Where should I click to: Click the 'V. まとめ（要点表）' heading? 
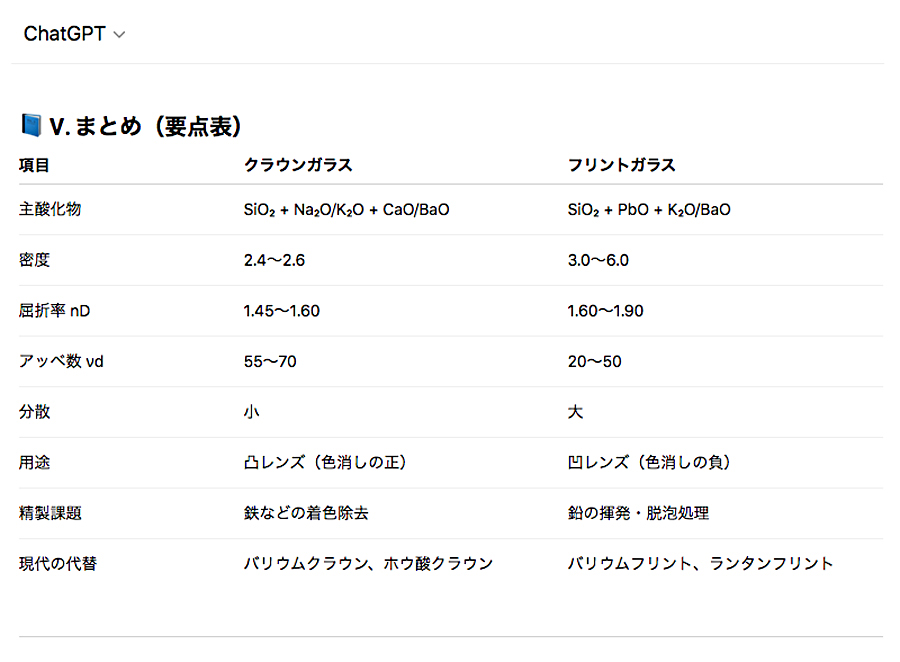point(146,127)
